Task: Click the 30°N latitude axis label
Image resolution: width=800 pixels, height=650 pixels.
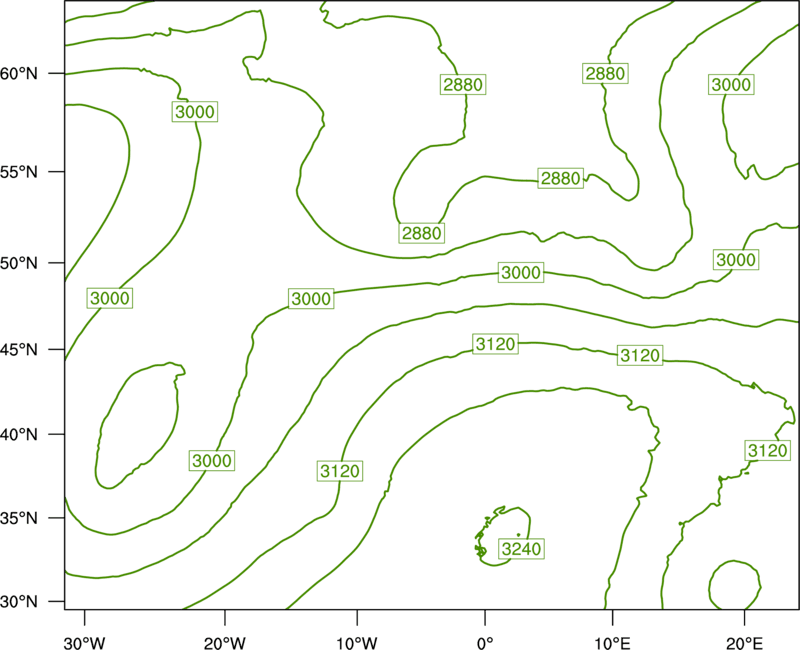Action: click(19, 602)
